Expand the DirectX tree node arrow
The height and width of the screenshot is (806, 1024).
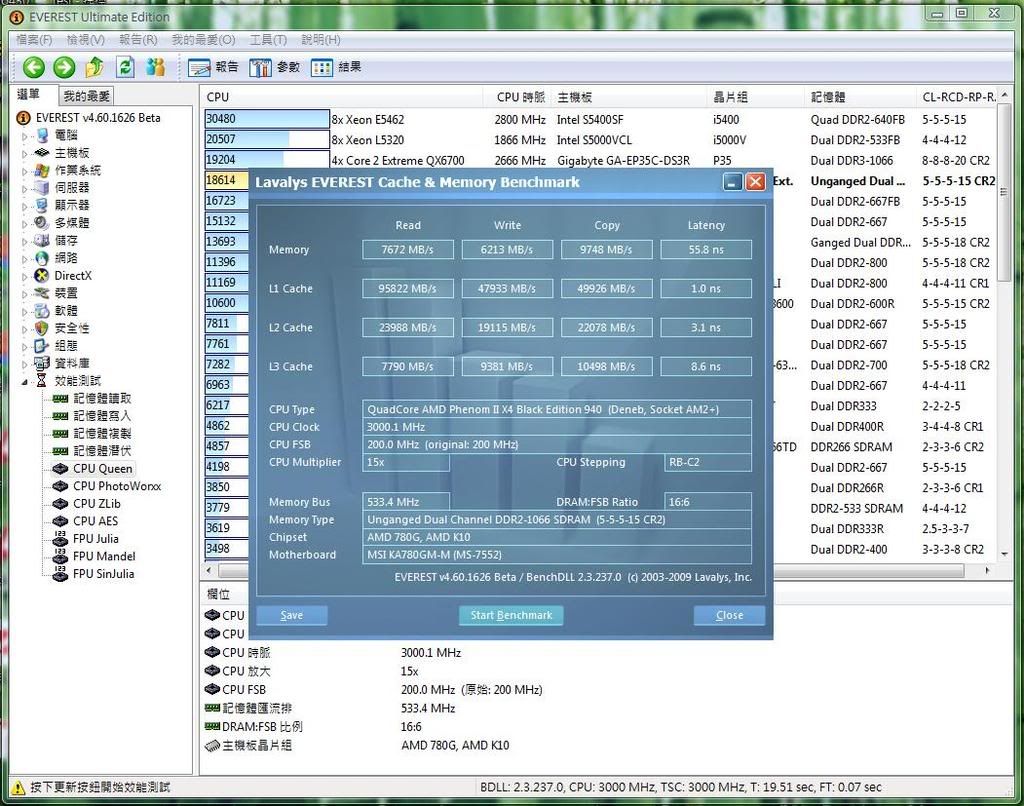click(x=25, y=277)
